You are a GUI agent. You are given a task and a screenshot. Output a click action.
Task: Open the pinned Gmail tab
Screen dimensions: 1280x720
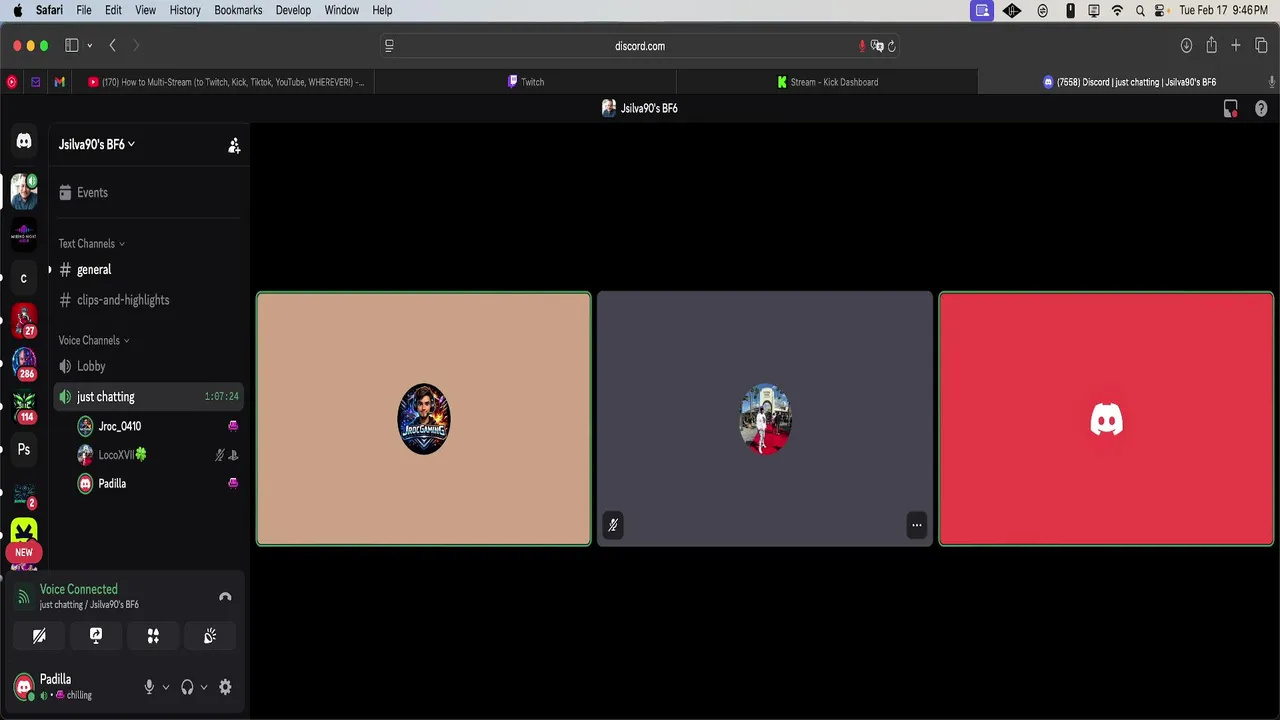point(60,82)
